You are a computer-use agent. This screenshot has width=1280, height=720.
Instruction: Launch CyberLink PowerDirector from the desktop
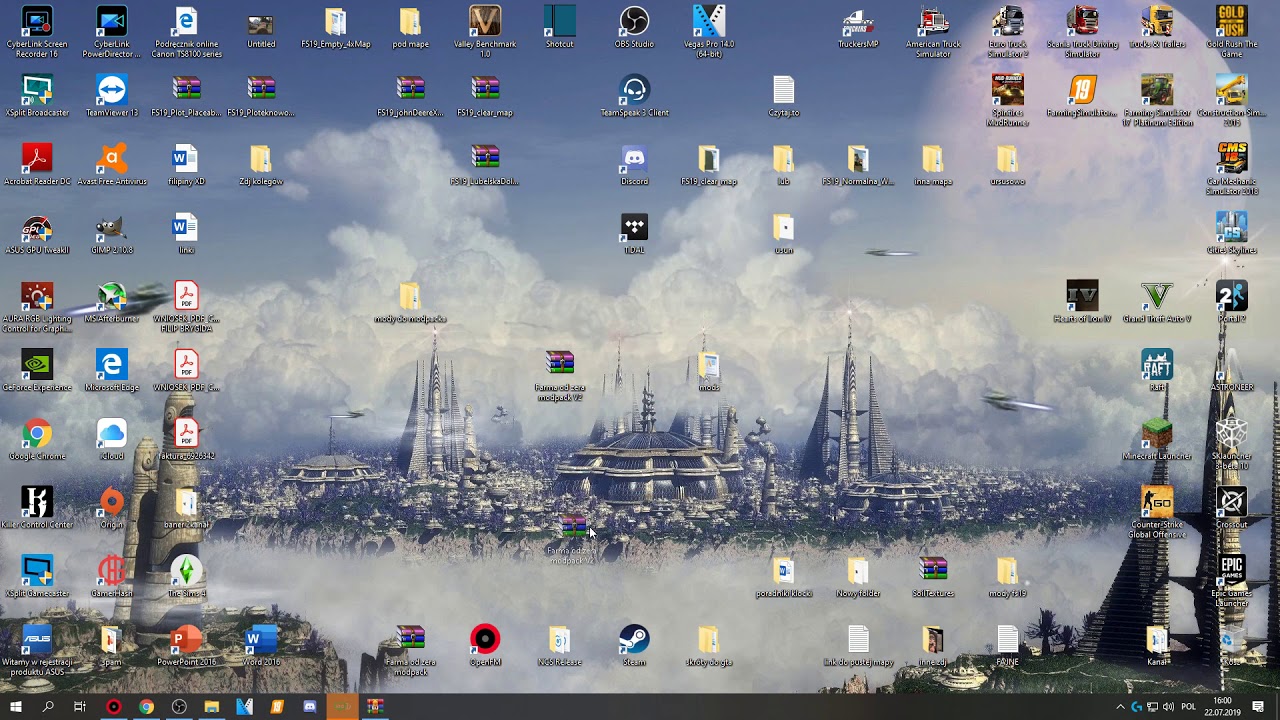(112, 31)
